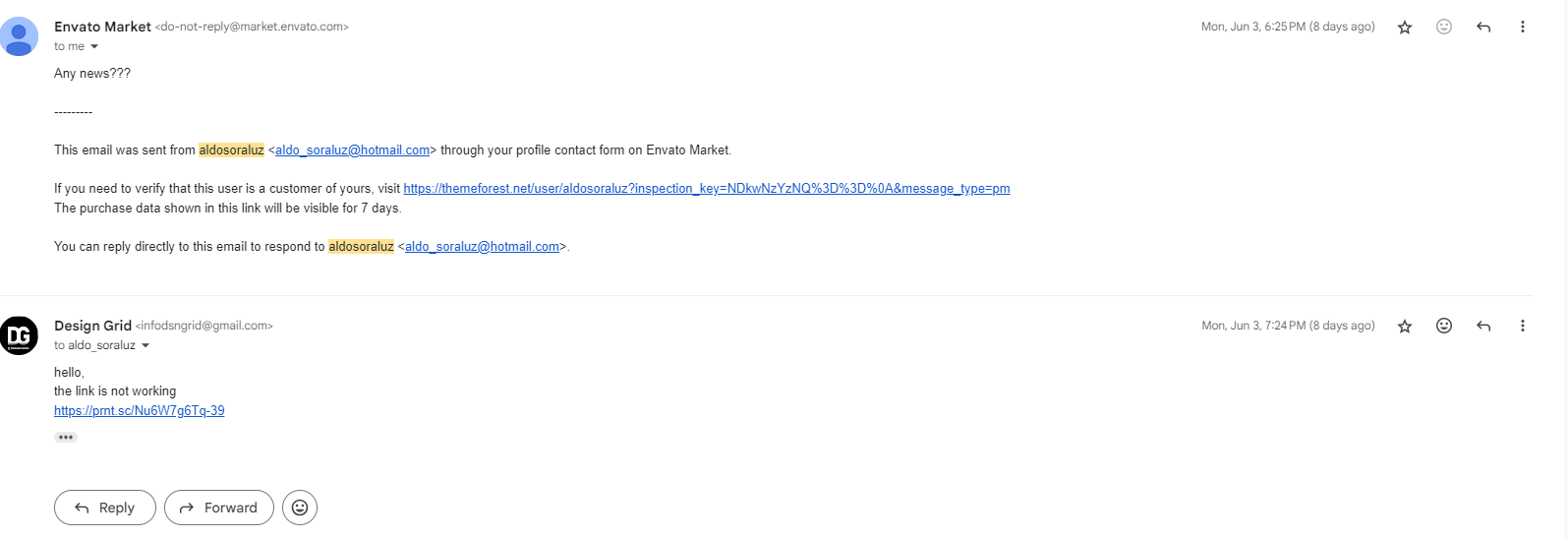1568x539 pixels.
Task: Click the Forward button at bottom
Action: pos(219,508)
